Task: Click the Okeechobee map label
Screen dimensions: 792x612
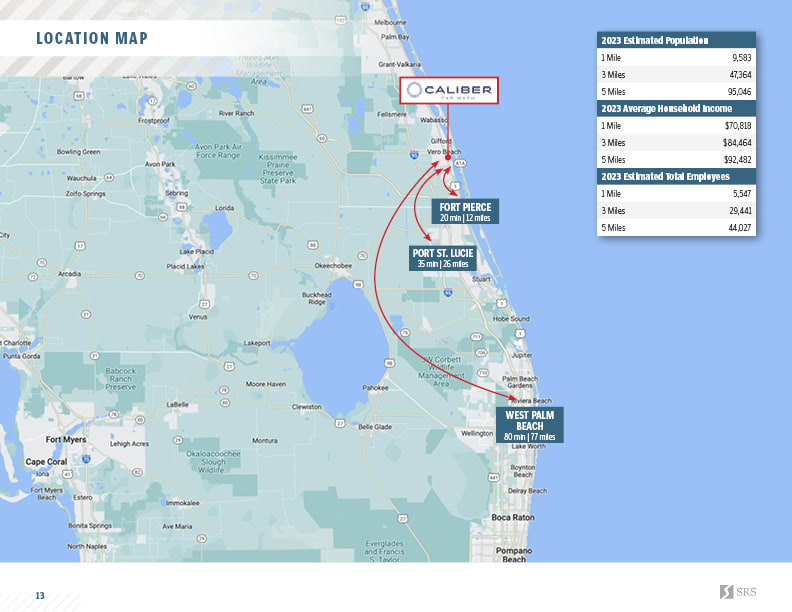Action: pyautogui.click(x=333, y=266)
